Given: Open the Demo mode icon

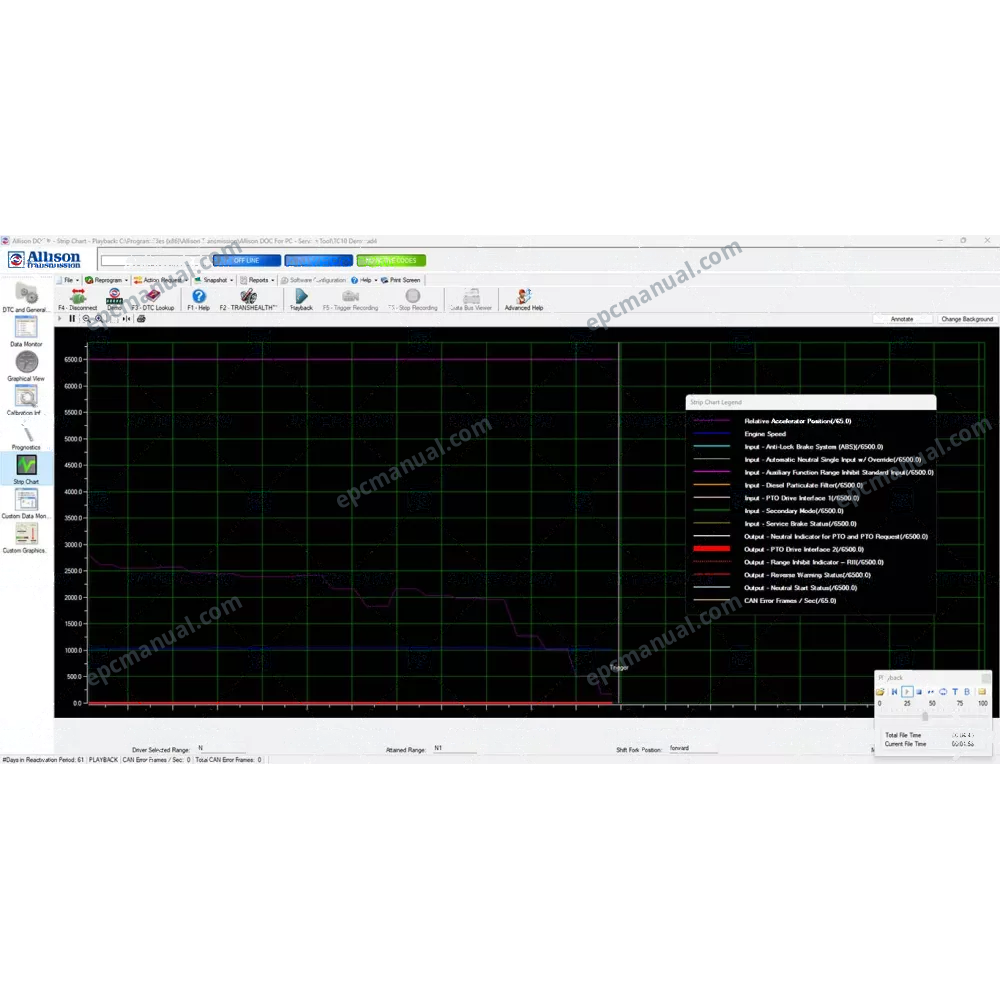Looking at the screenshot, I should pyautogui.click(x=115, y=295).
